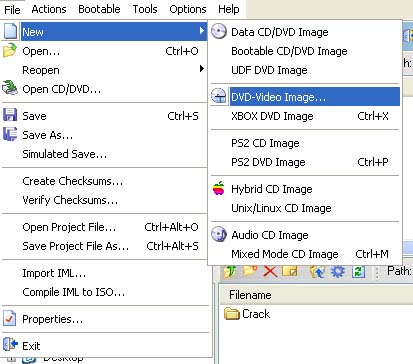Choose PS2 CD Image
Viewport: 413px width, 364px height.
coord(305,143)
